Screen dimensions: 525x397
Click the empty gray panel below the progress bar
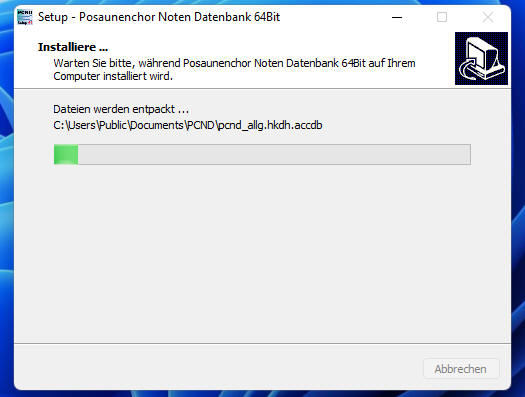coord(262,254)
